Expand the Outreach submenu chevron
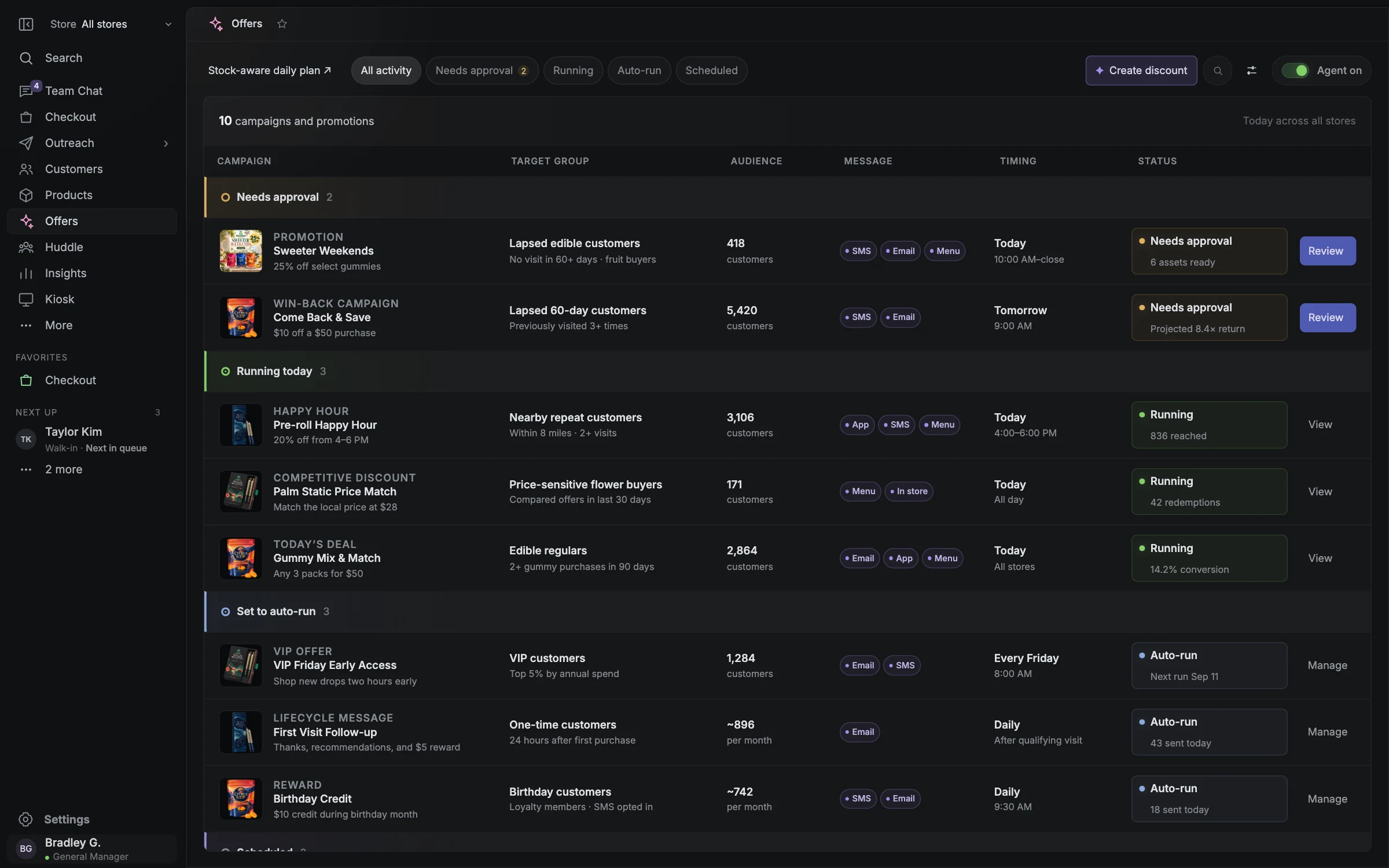Image resolution: width=1389 pixels, height=868 pixels. coord(166,143)
